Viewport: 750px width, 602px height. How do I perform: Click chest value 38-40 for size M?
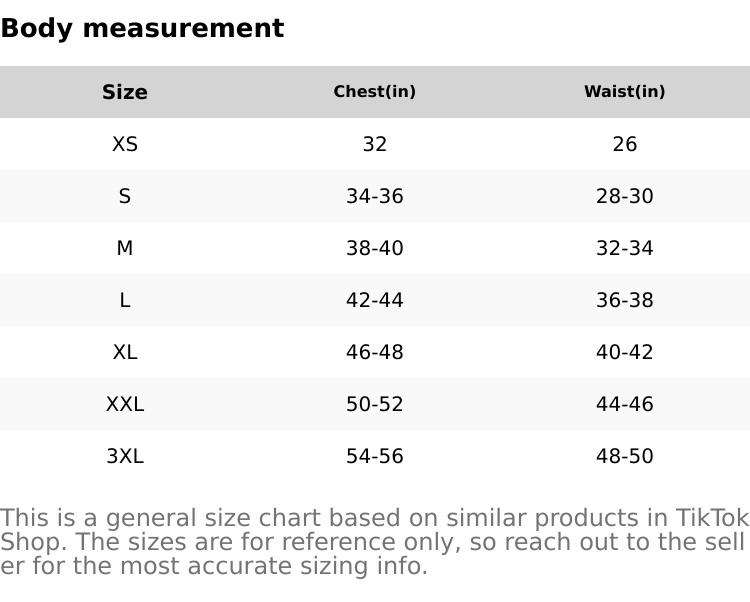click(x=375, y=248)
